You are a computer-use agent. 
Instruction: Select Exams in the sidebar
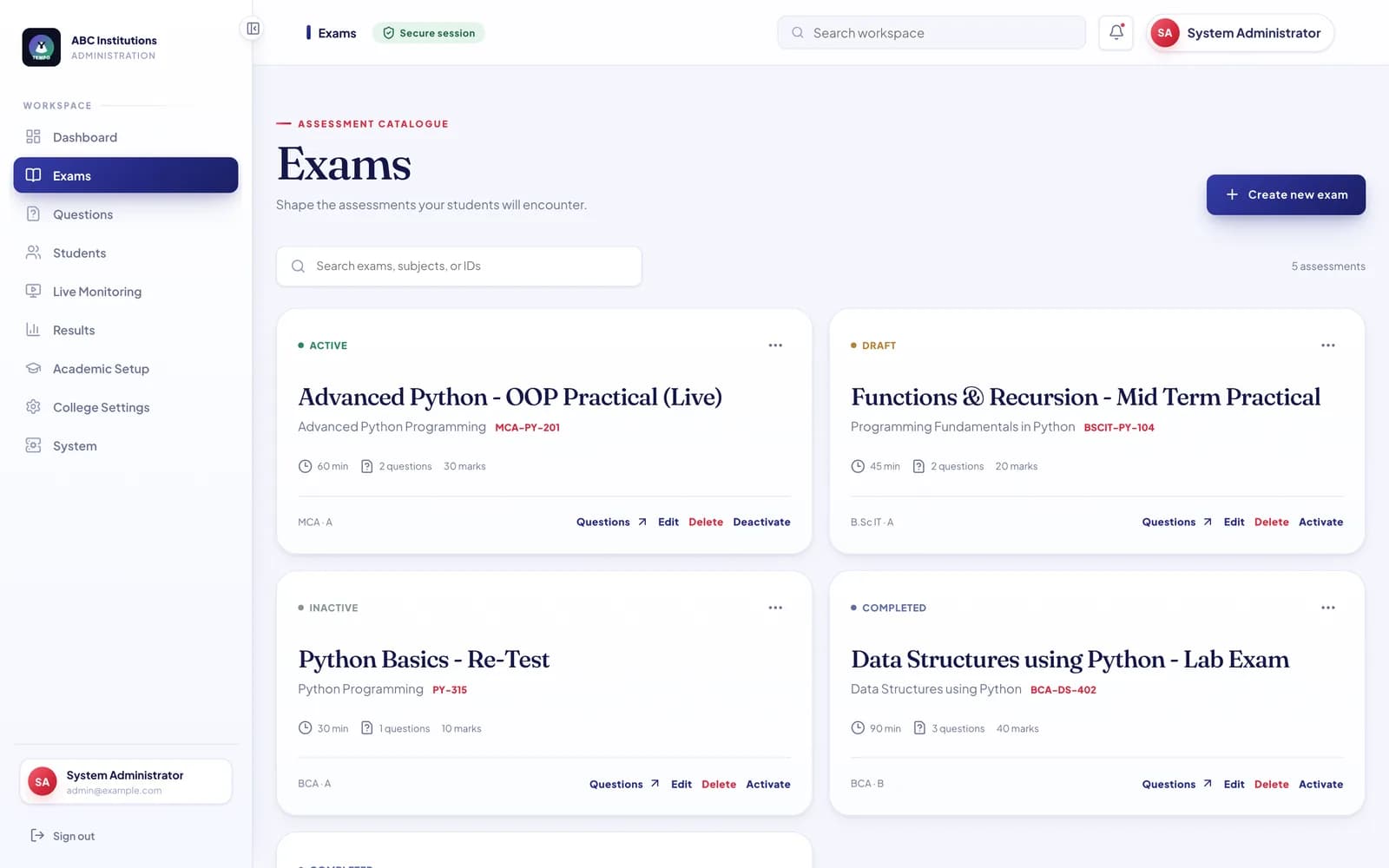click(126, 175)
